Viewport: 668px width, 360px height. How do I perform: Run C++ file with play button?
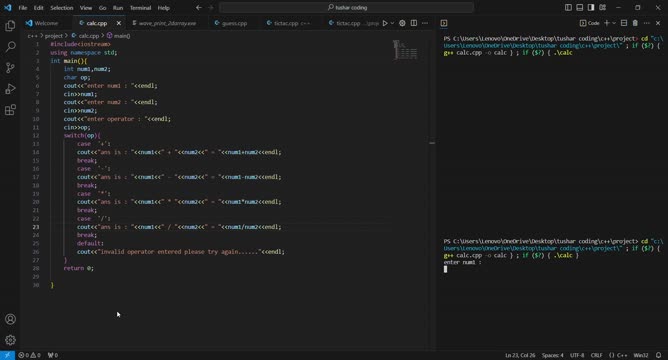(x=385, y=23)
